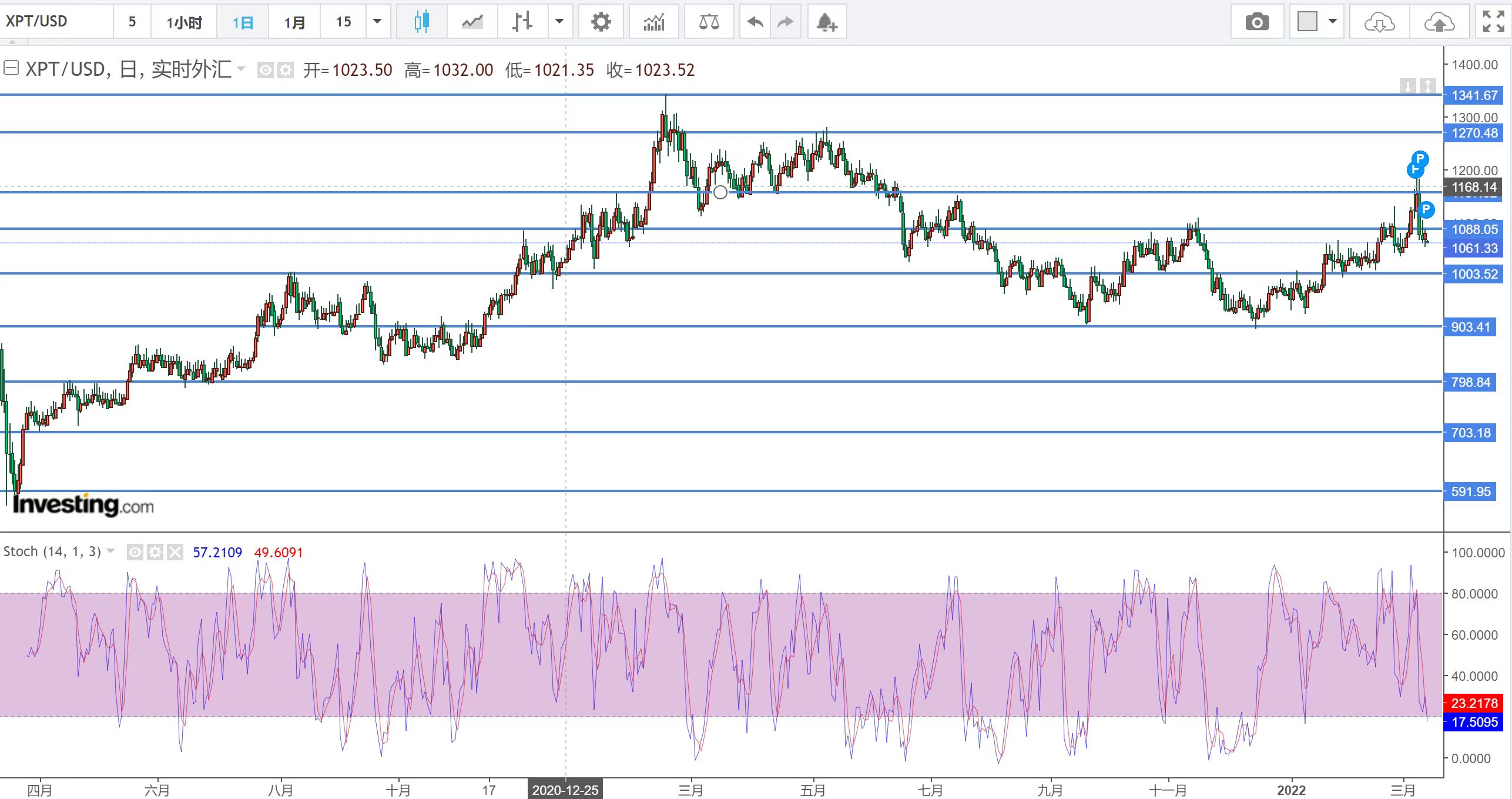Toggle visibility of XPT/USD series

[266, 71]
